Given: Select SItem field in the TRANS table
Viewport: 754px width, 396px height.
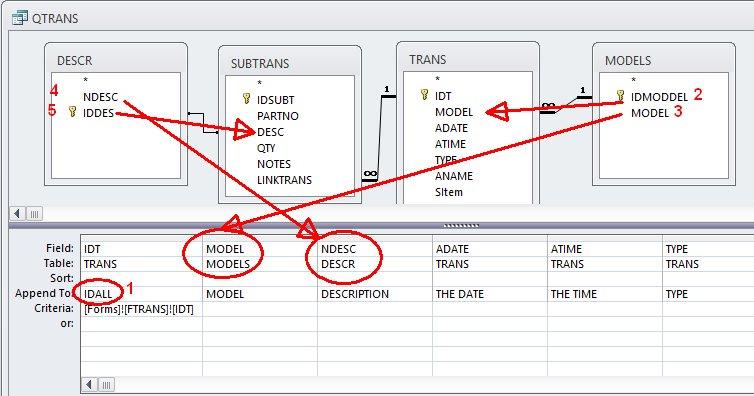Looking at the screenshot, I should (x=449, y=192).
